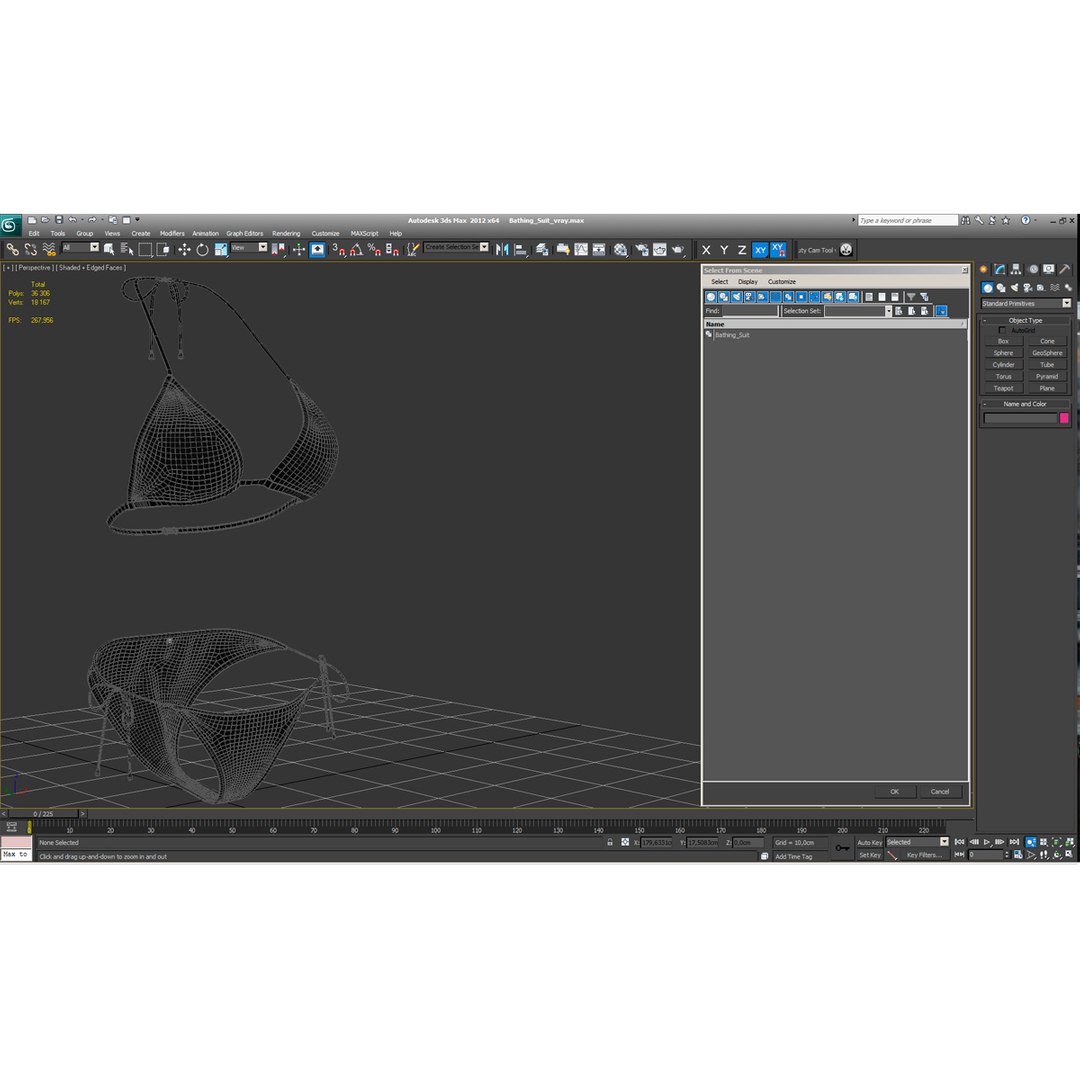The width and height of the screenshot is (1080, 1080).
Task: Toggle the AutoGrid checkbox
Action: [x=1002, y=331]
